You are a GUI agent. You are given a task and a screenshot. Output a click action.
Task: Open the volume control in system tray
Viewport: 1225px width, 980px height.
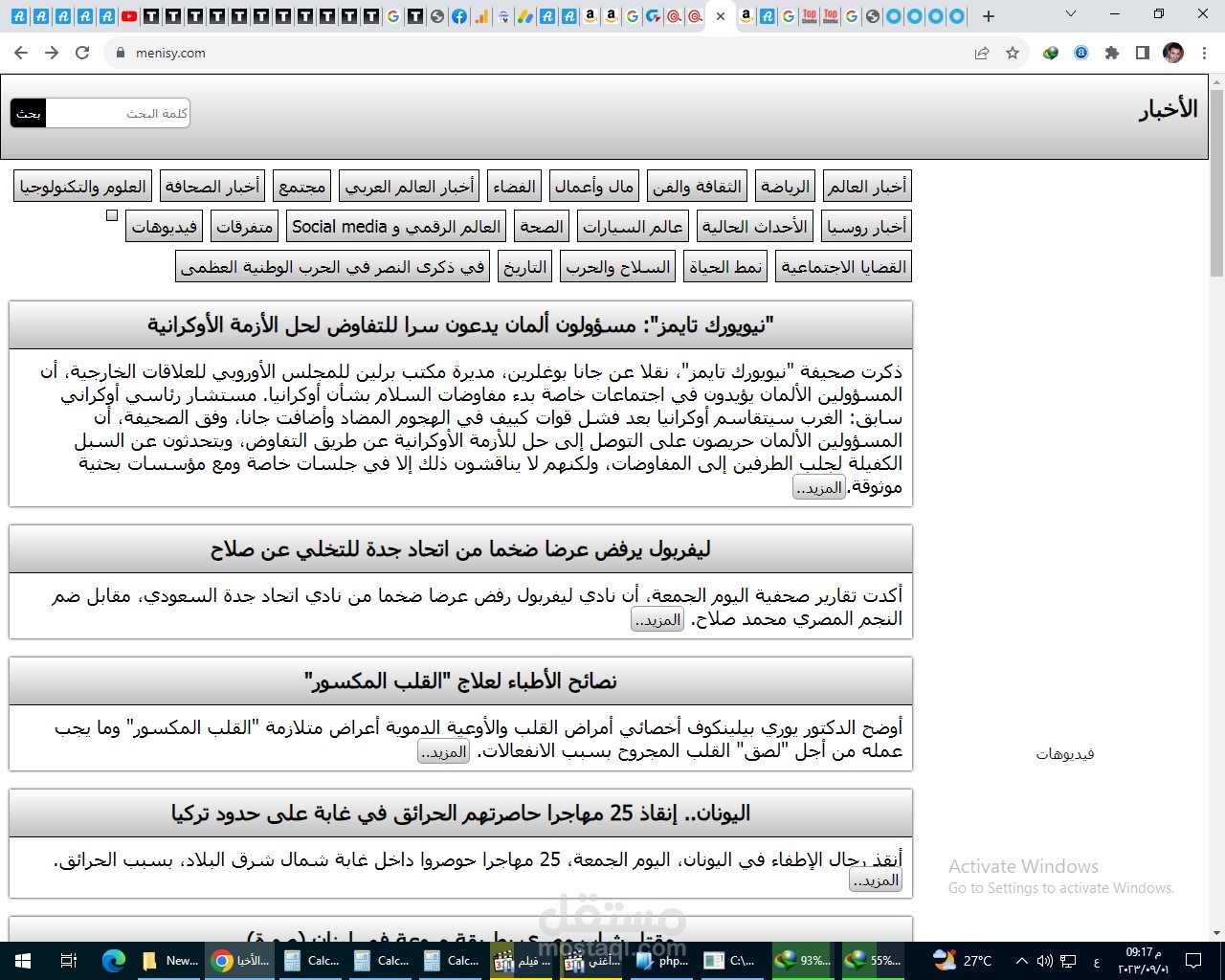pyautogui.click(x=1043, y=961)
